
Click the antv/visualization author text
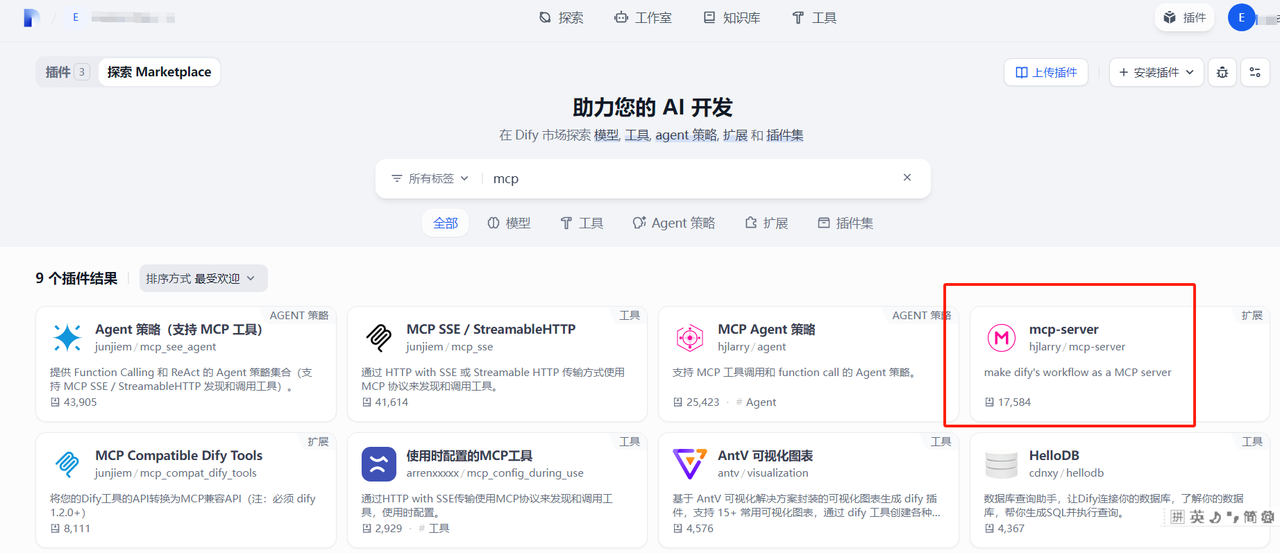[763, 473]
